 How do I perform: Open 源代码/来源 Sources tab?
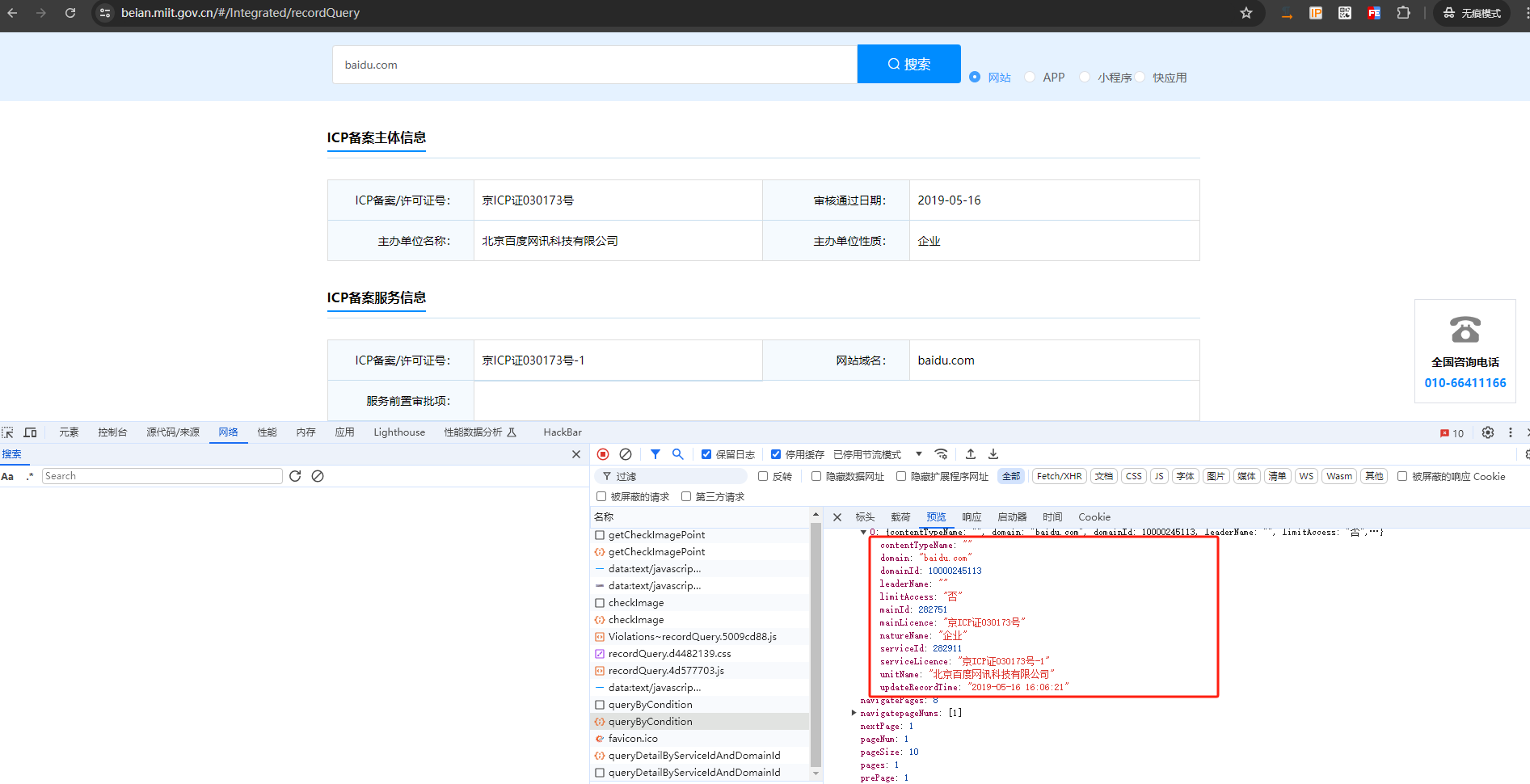(x=173, y=432)
